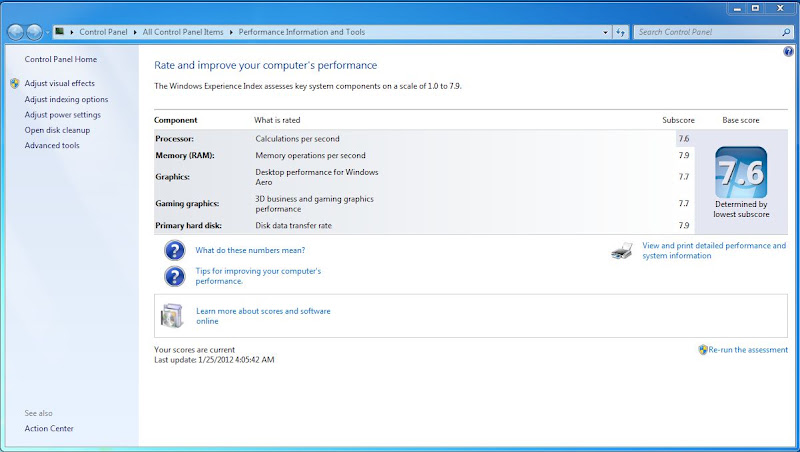Open the 'Advanced tools' sidebar link
The image size is (800, 452).
click(52, 145)
